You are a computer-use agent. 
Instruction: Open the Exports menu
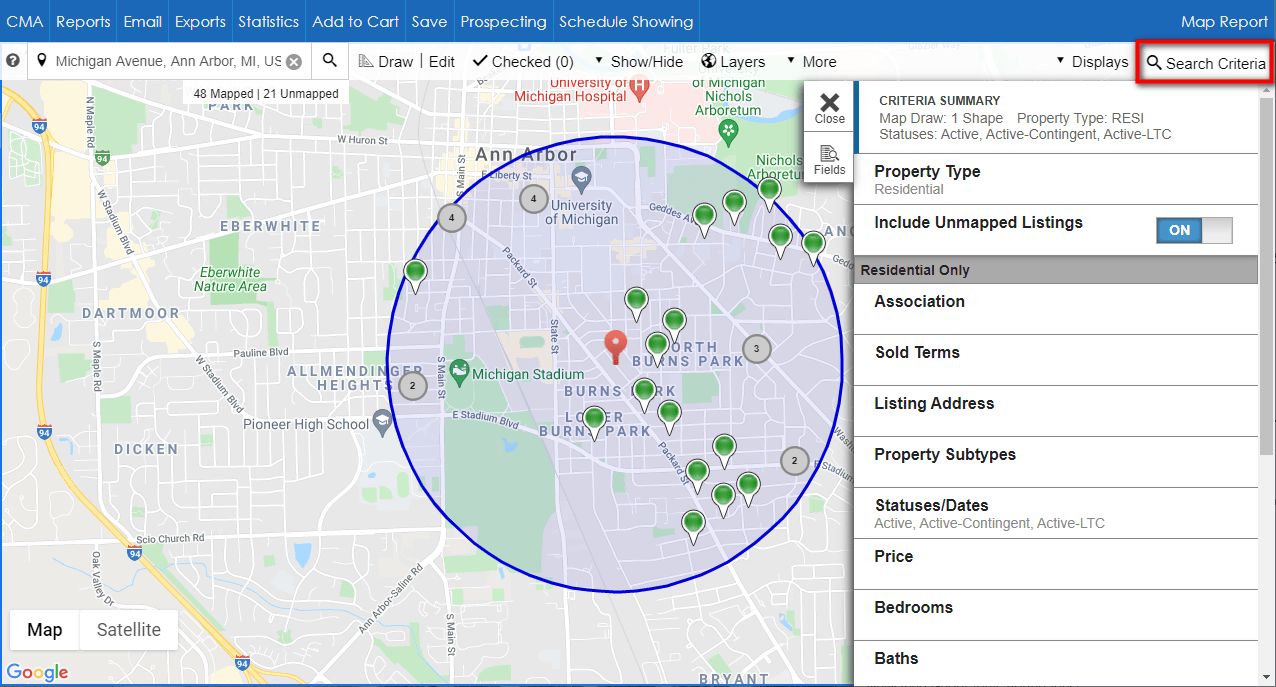point(200,21)
